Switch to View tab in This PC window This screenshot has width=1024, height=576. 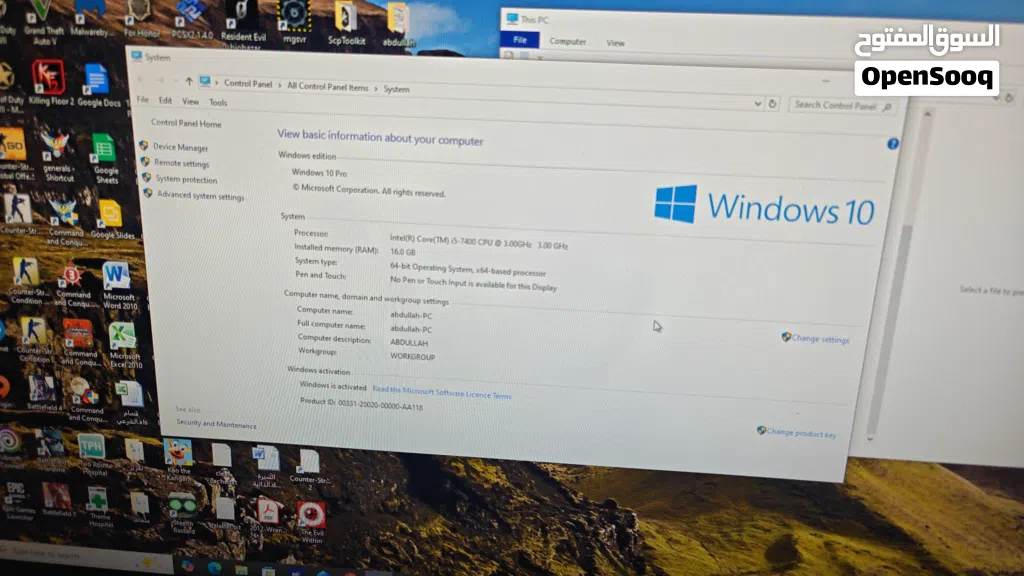point(615,43)
